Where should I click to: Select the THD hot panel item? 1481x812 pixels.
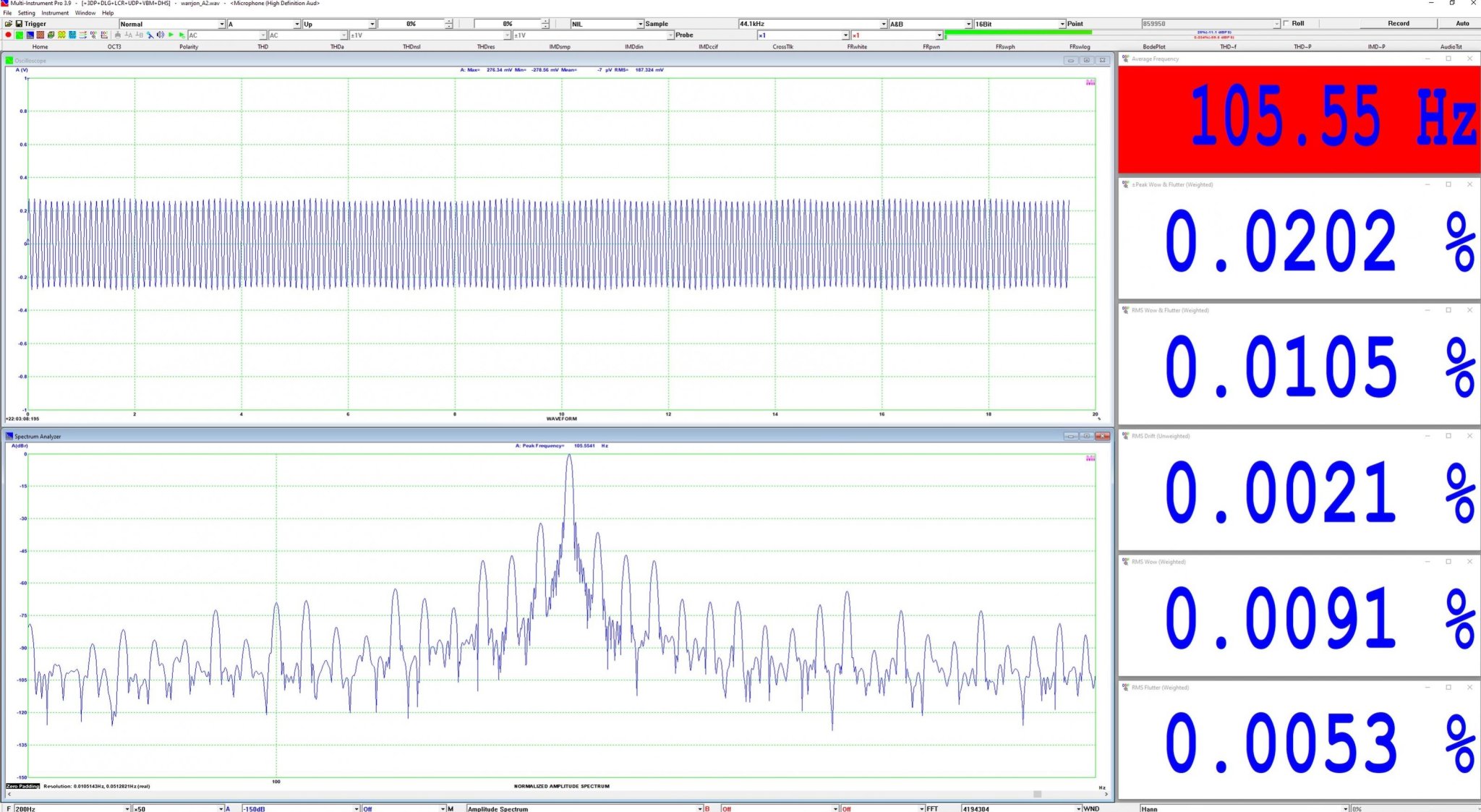(x=263, y=46)
